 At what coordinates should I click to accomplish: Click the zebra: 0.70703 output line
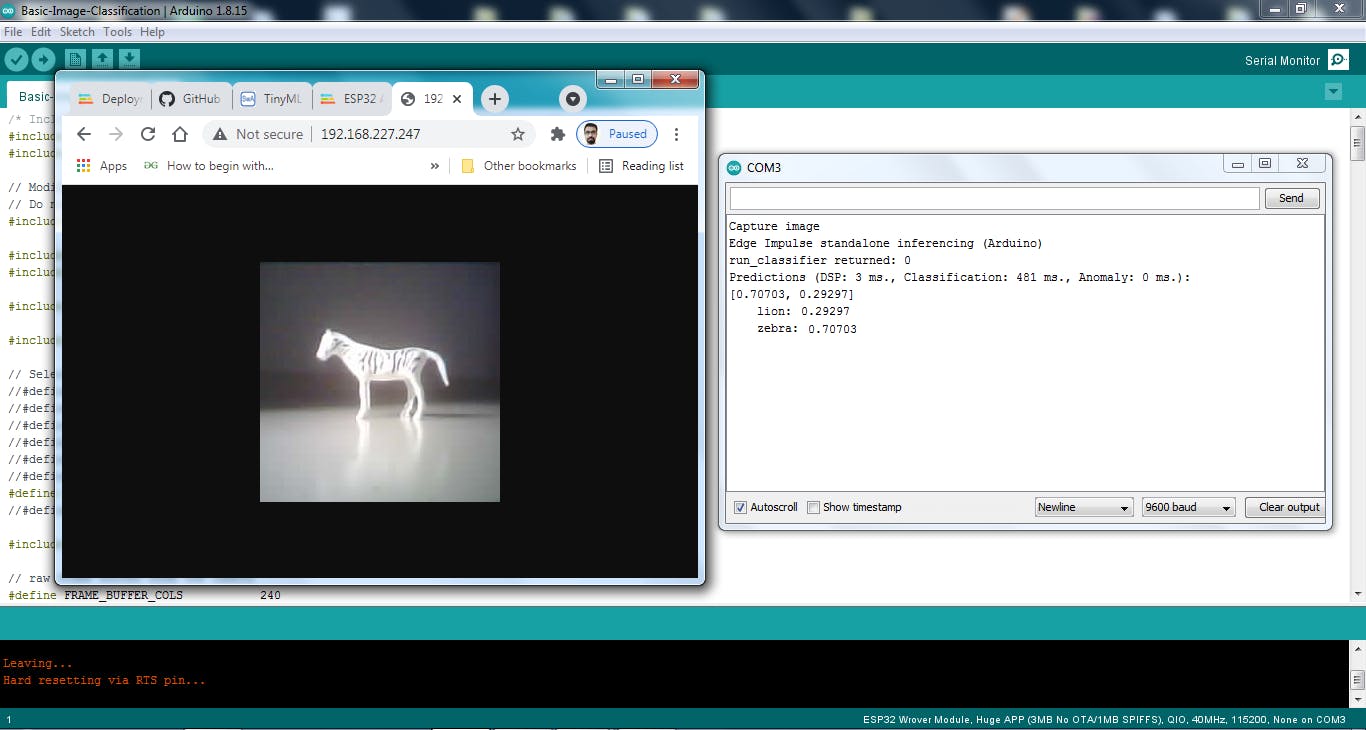pyautogui.click(x=807, y=329)
